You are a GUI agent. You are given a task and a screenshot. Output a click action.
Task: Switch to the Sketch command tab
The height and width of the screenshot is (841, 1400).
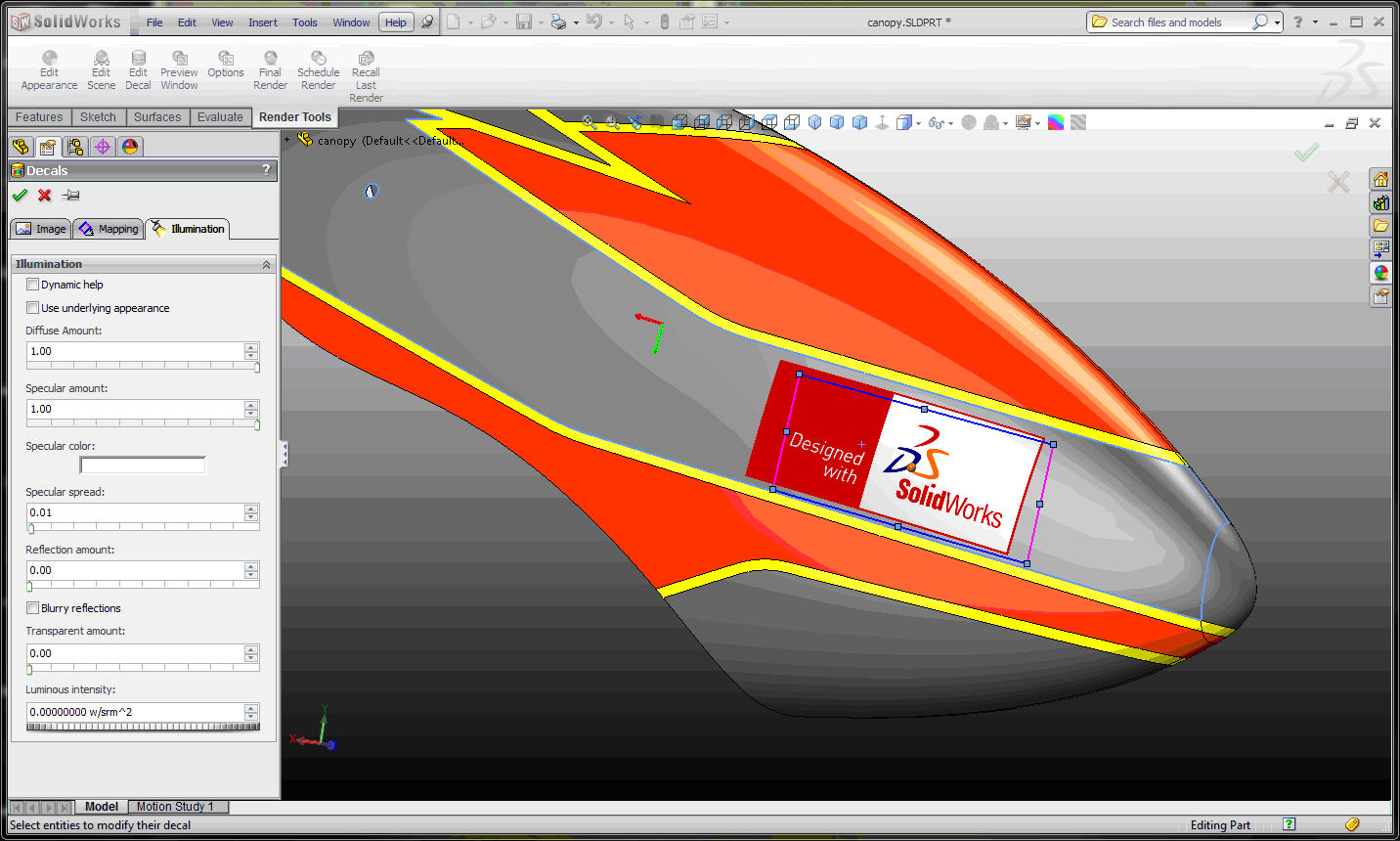pyautogui.click(x=98, y=117)
